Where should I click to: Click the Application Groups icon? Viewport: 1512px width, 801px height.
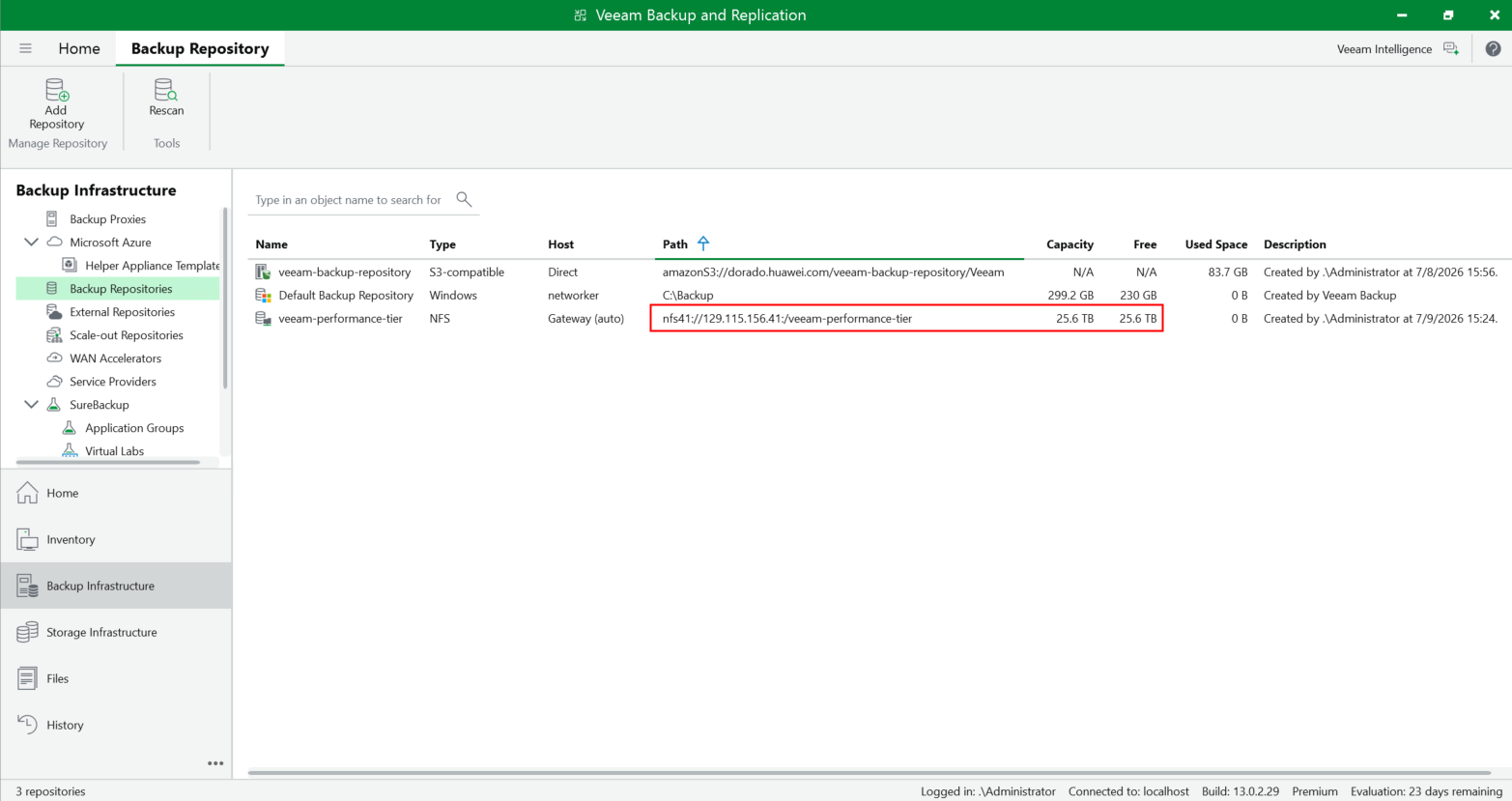(70, 428)
